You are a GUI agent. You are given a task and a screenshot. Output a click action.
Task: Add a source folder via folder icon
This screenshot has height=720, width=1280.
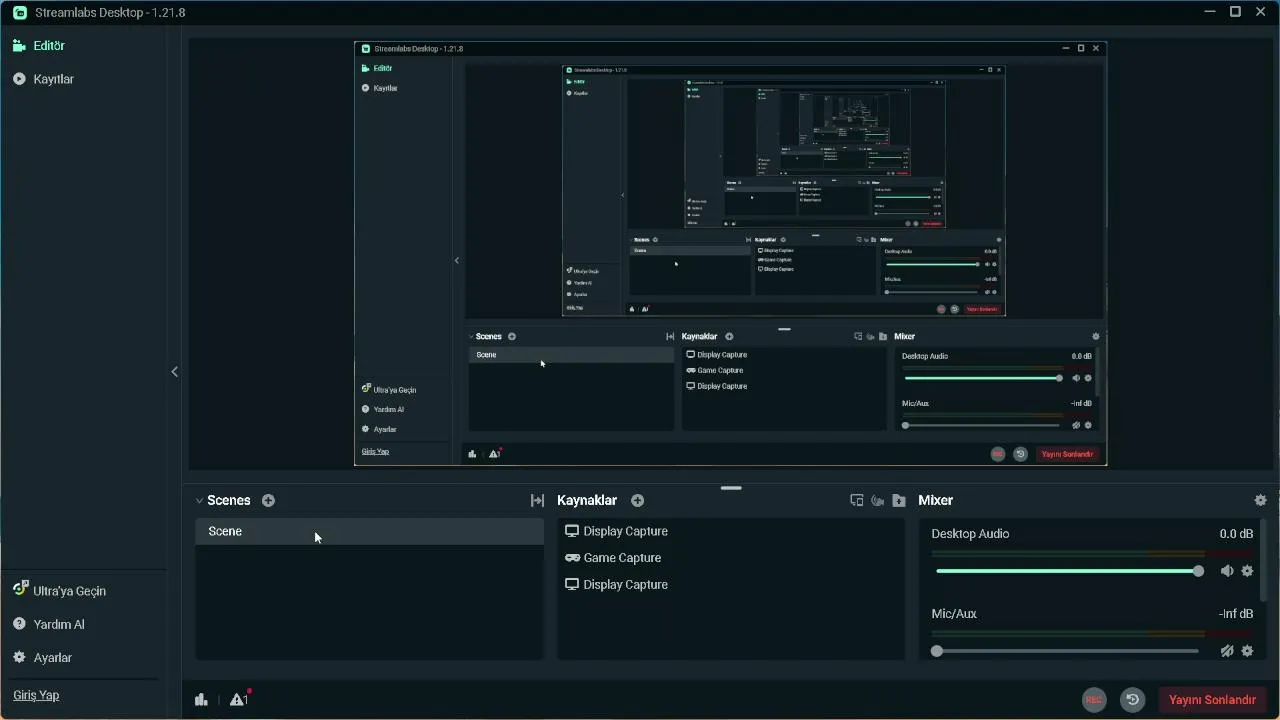tap(899, 500)
